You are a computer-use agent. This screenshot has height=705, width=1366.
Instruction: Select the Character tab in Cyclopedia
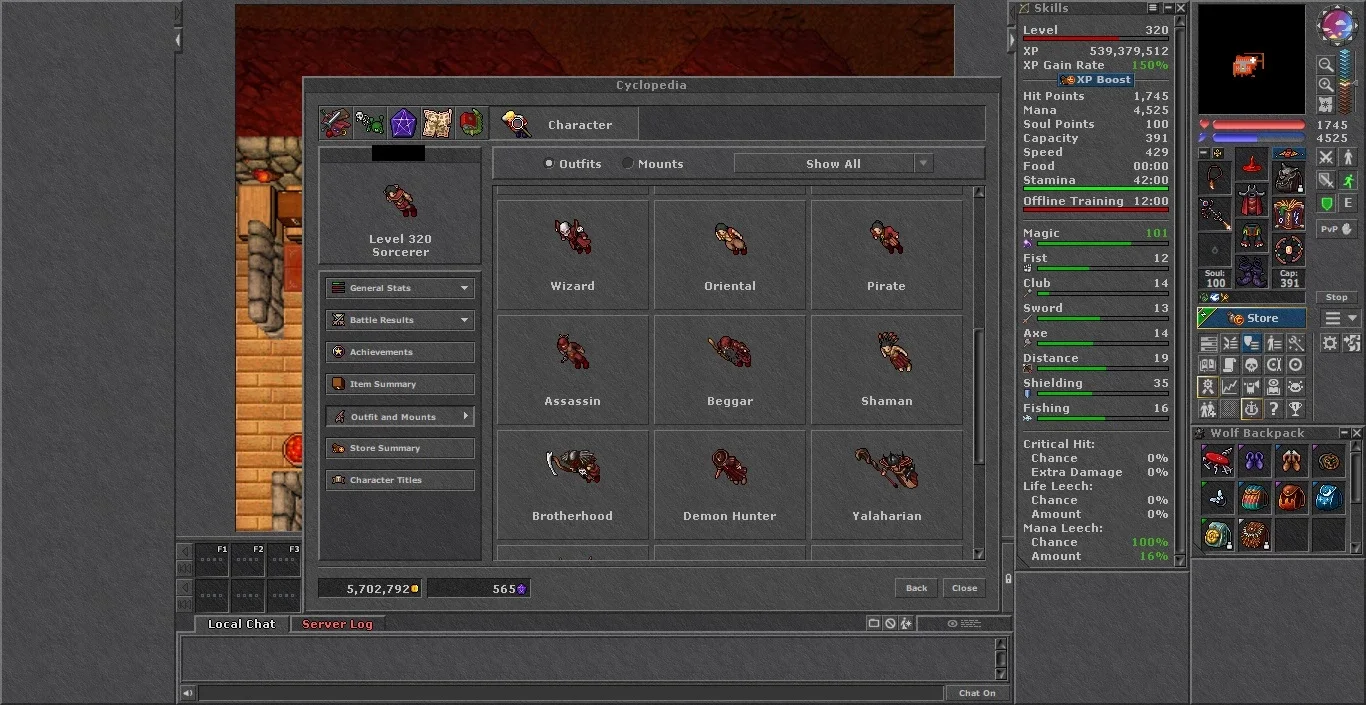point(564,124)
